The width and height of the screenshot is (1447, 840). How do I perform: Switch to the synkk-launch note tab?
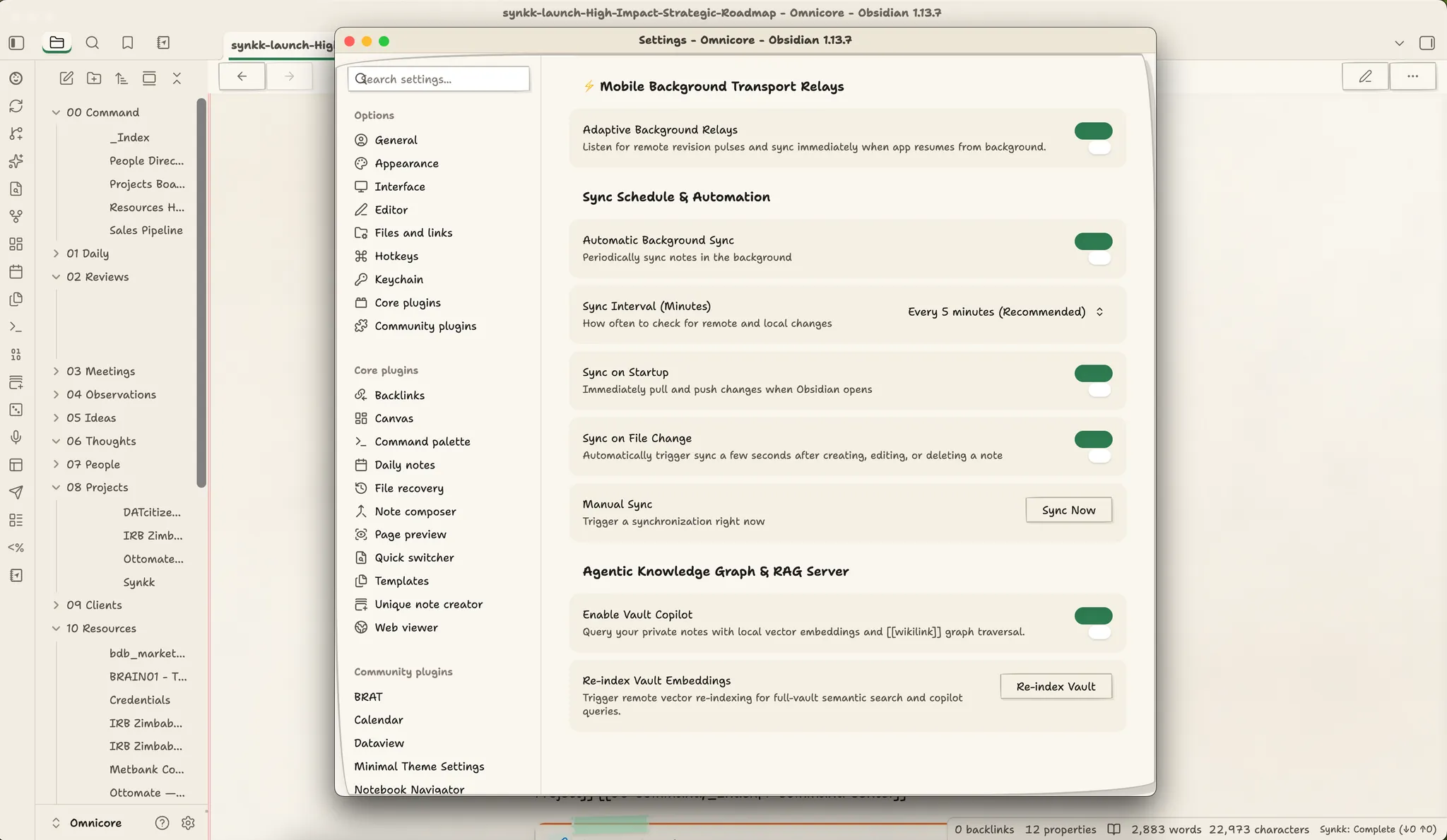(280, 45)
